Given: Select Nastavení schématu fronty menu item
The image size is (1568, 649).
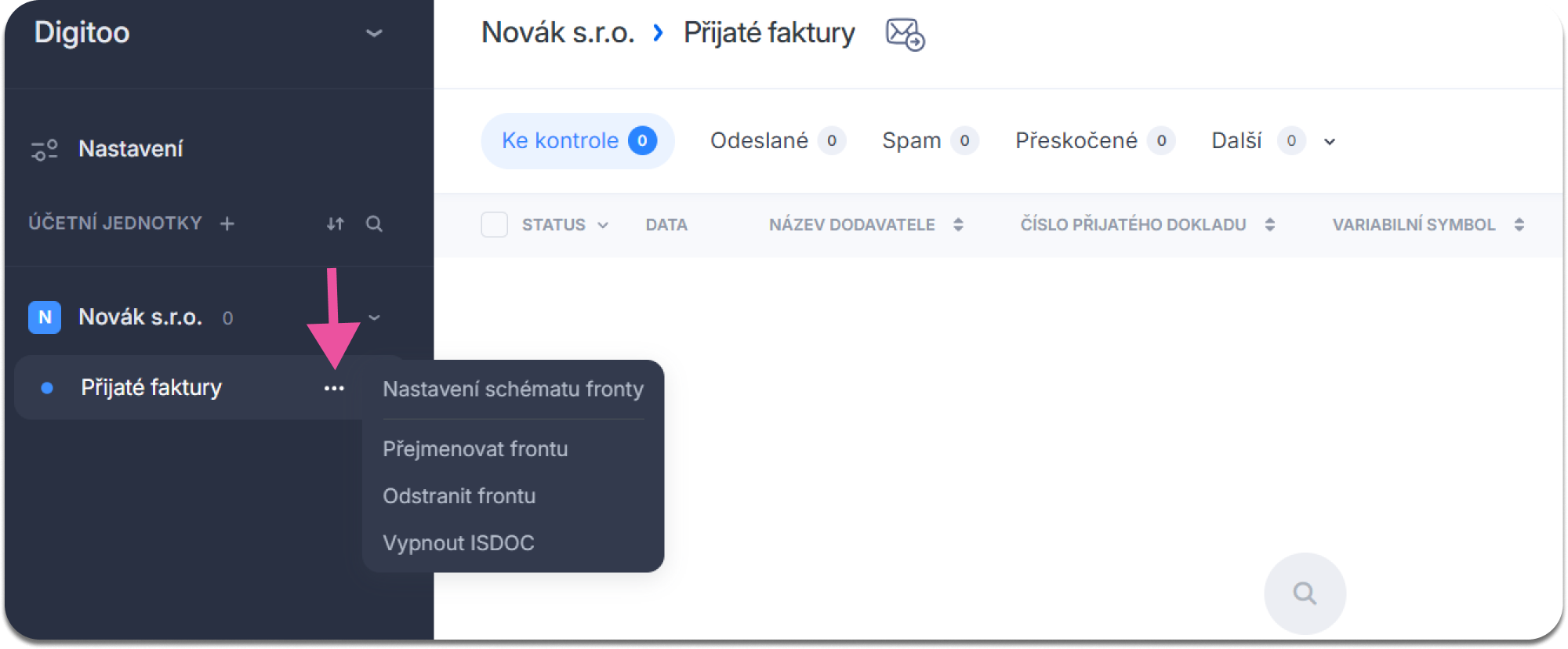Looking at the screenshot, I should 513,389.
